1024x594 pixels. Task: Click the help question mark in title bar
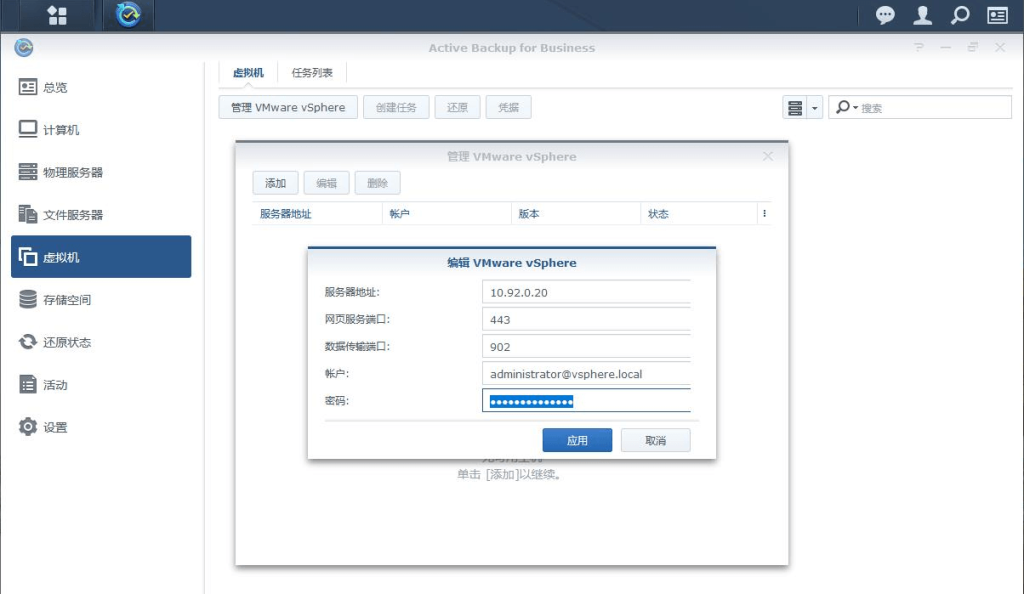pyautogui.click(x=919, y=47)
